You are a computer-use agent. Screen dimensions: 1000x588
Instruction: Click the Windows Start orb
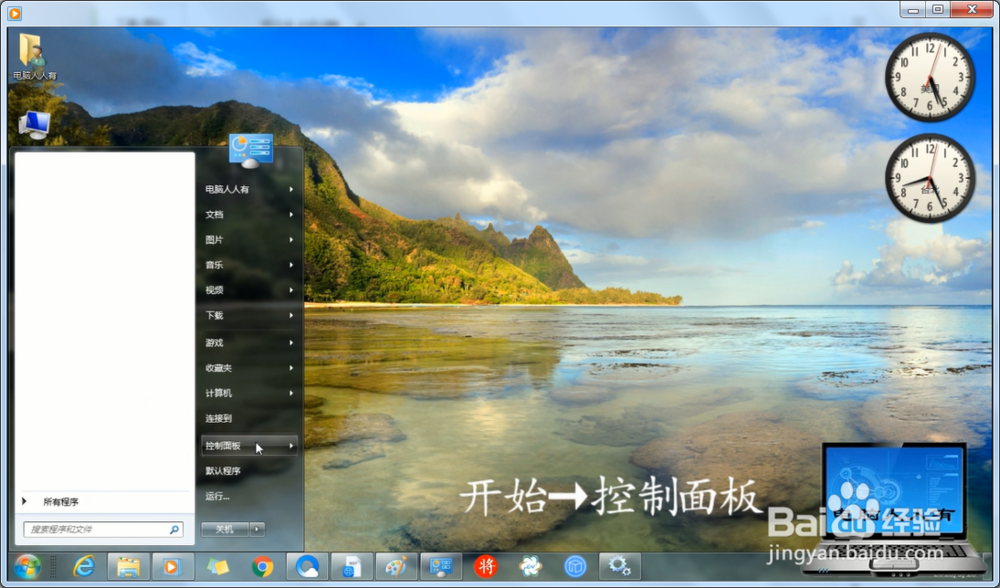point(27,566)
